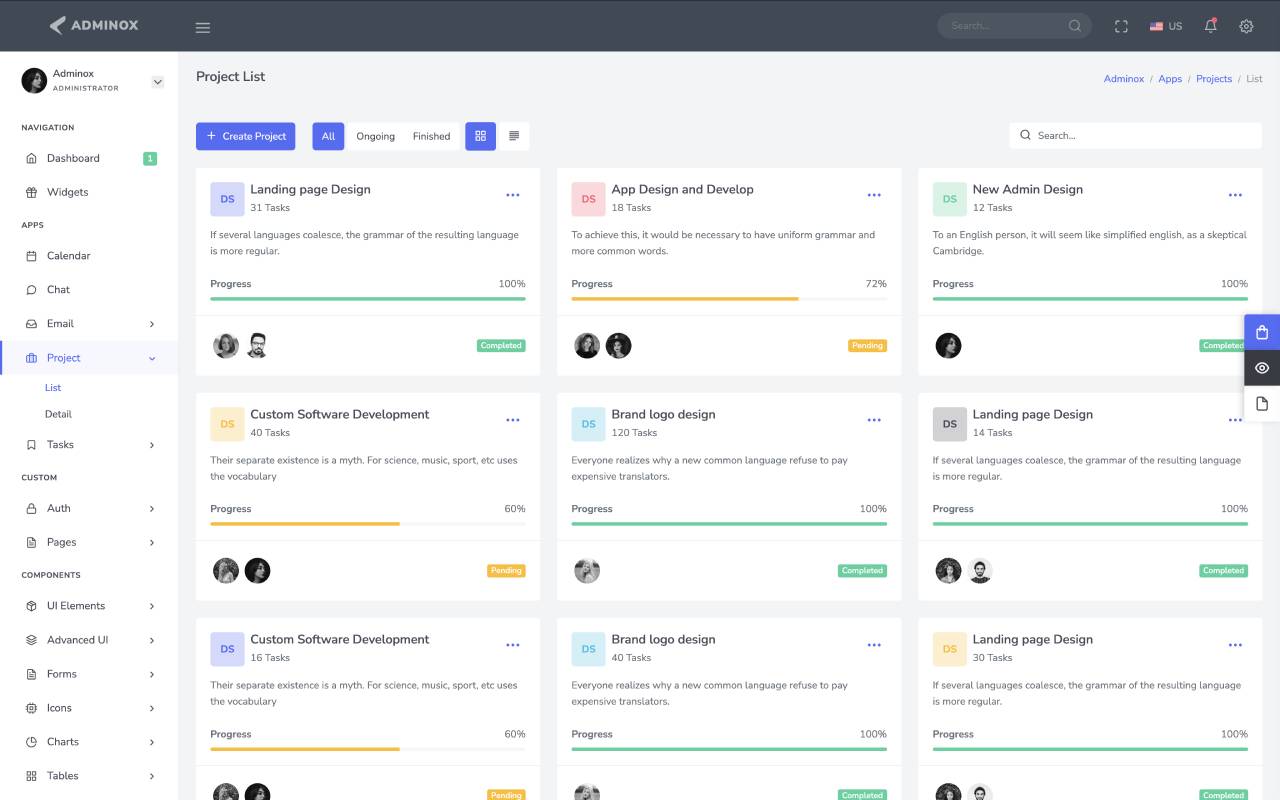Screen dimensions: 1280x800
Task: Click the document floating side icon
Action: click(1262, 404)
